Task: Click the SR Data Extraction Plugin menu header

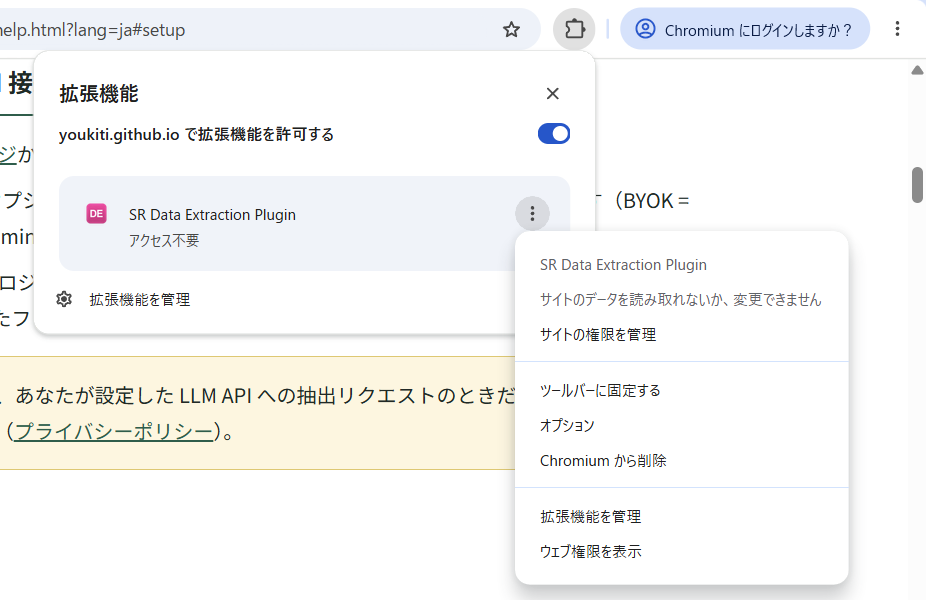Action: tap(623, 265)
